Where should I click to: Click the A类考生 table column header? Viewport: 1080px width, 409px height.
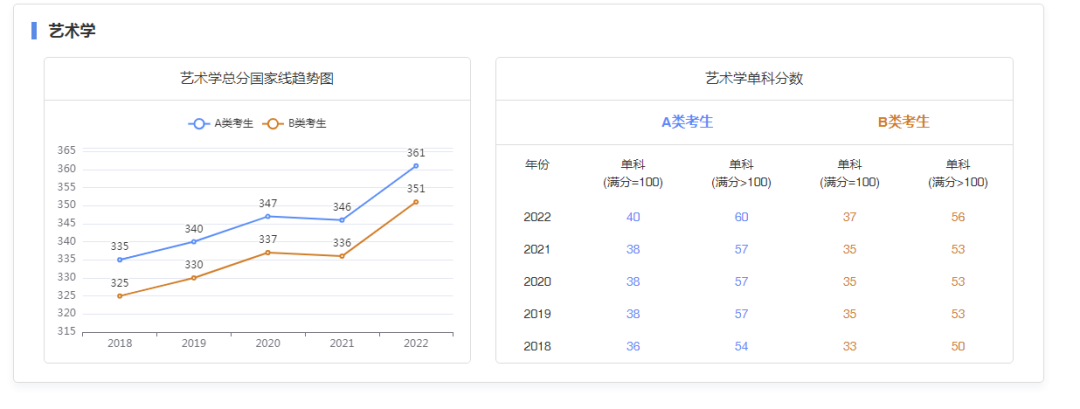click(x=687, y=122)
